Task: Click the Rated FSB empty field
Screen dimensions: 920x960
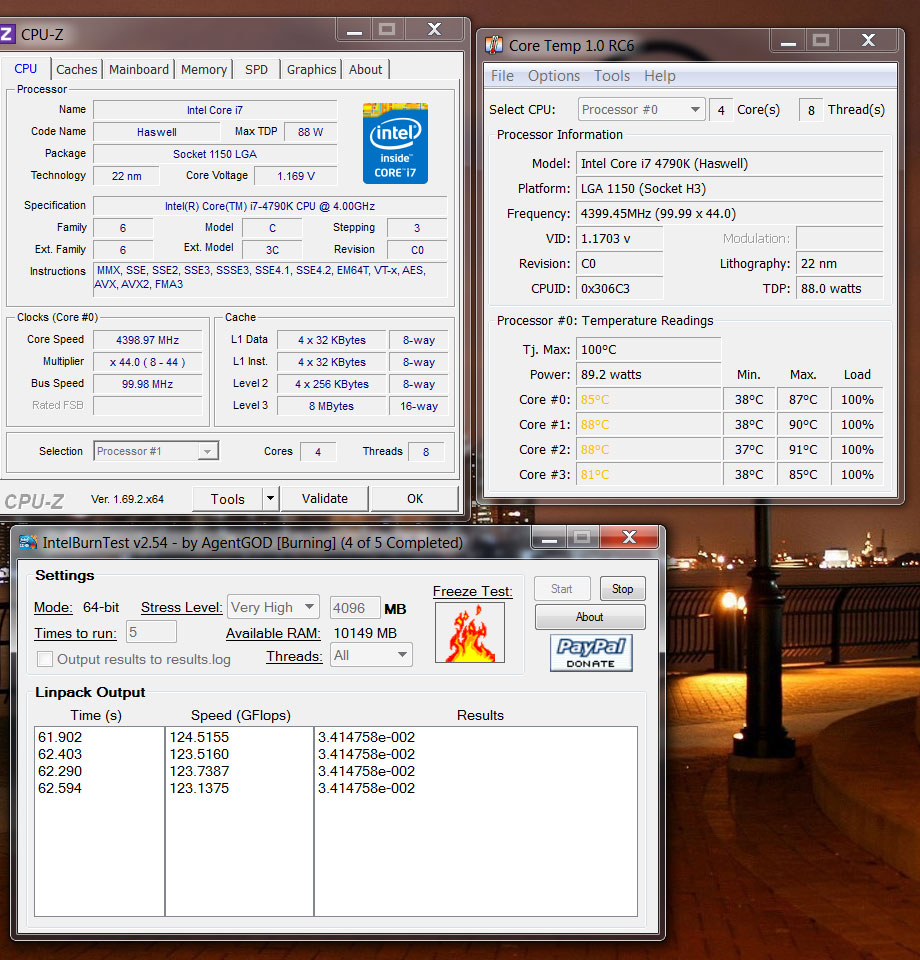Action: click(x=148, y=405)
